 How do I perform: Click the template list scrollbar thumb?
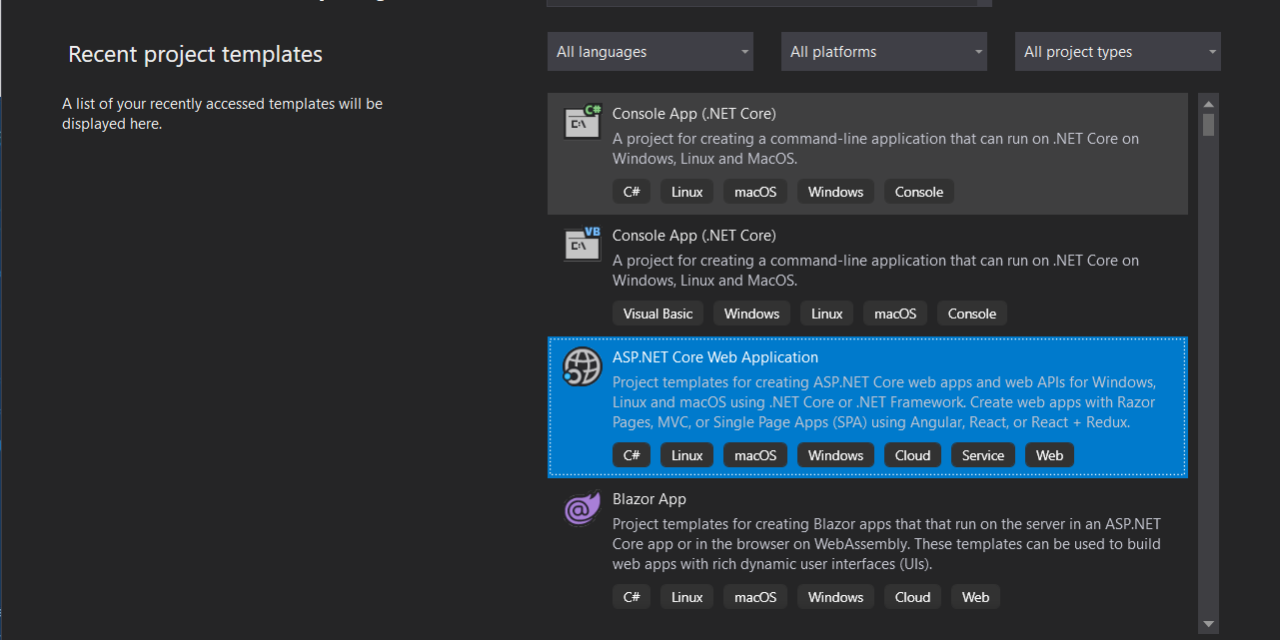pos(1208,125)
